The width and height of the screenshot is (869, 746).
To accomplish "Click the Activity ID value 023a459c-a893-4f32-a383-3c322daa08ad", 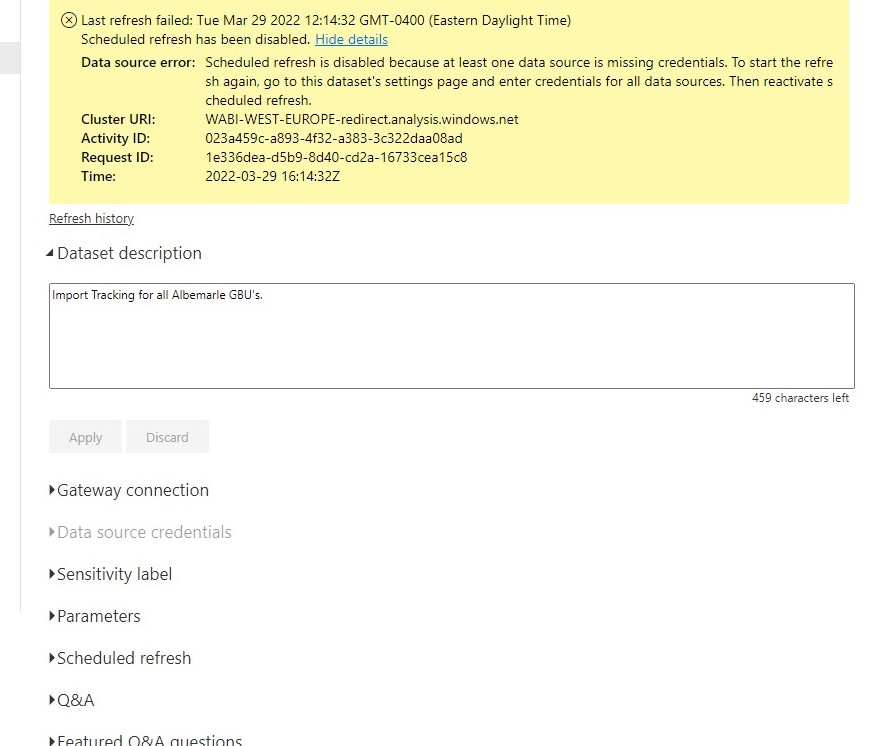I will 334,138.
